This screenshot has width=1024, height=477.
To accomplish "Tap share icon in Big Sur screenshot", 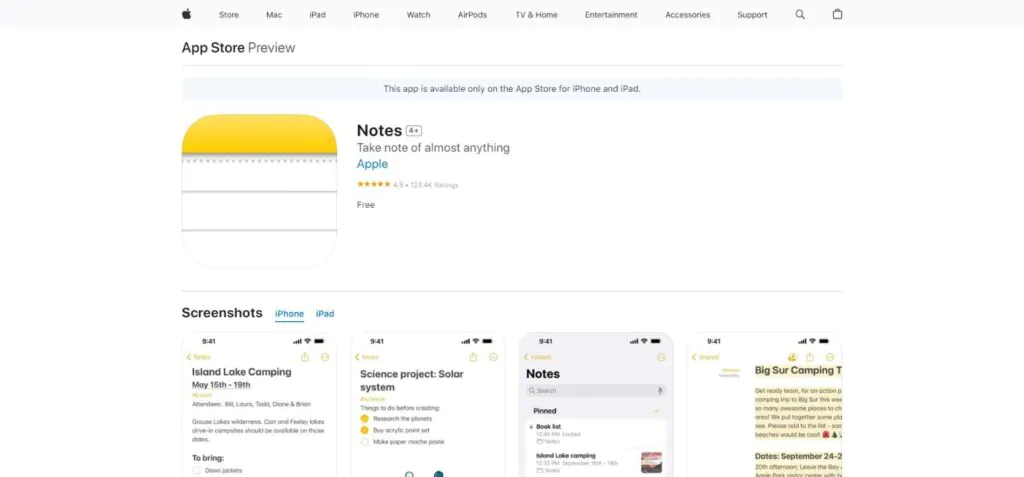I will click(810, 357).
